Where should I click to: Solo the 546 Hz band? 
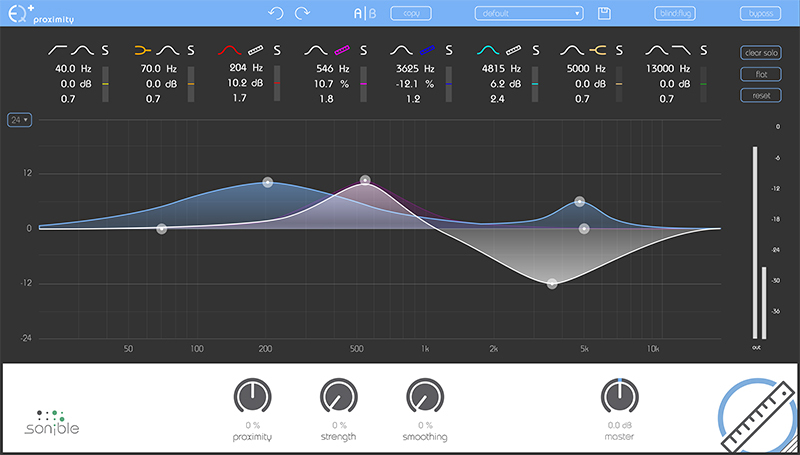pyautogui.click(x=364, y=49)
